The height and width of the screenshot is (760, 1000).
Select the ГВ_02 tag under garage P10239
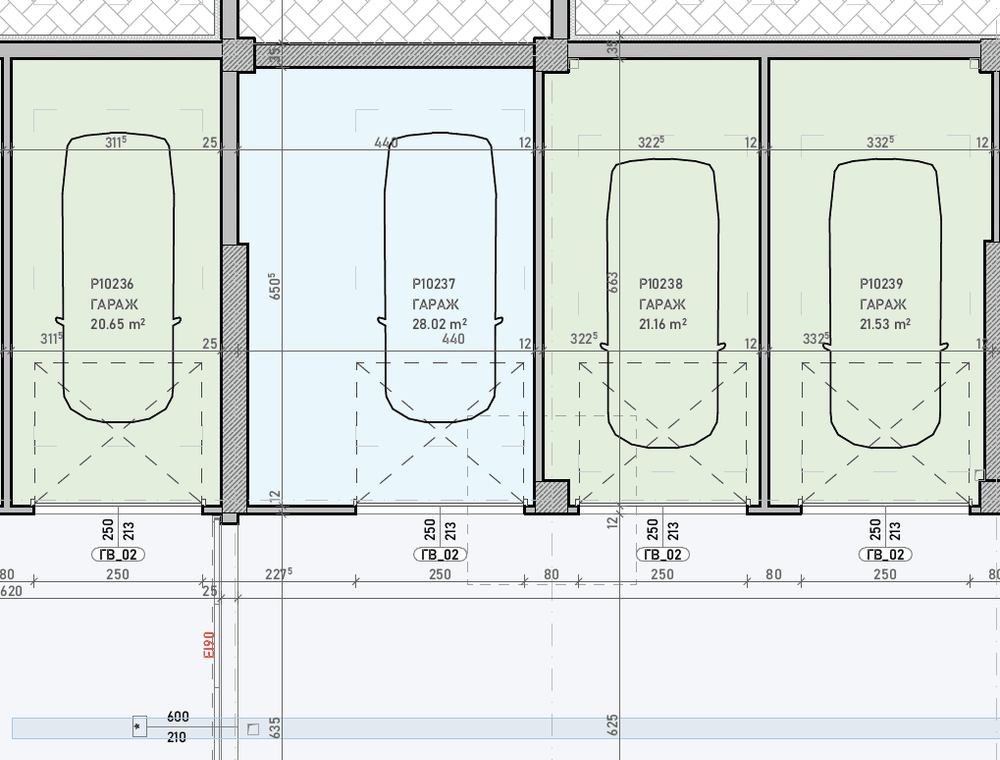pyautogui.click(x=885, y=554)
